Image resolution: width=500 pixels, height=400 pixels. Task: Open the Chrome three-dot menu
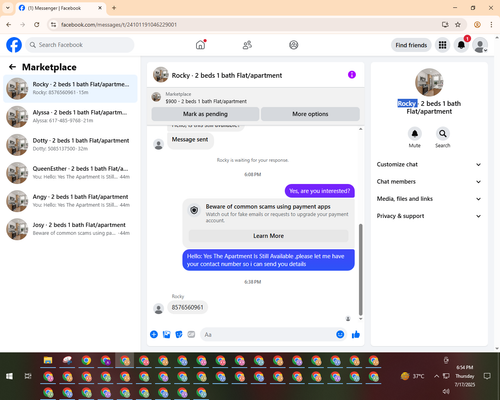tap(491, 24)
